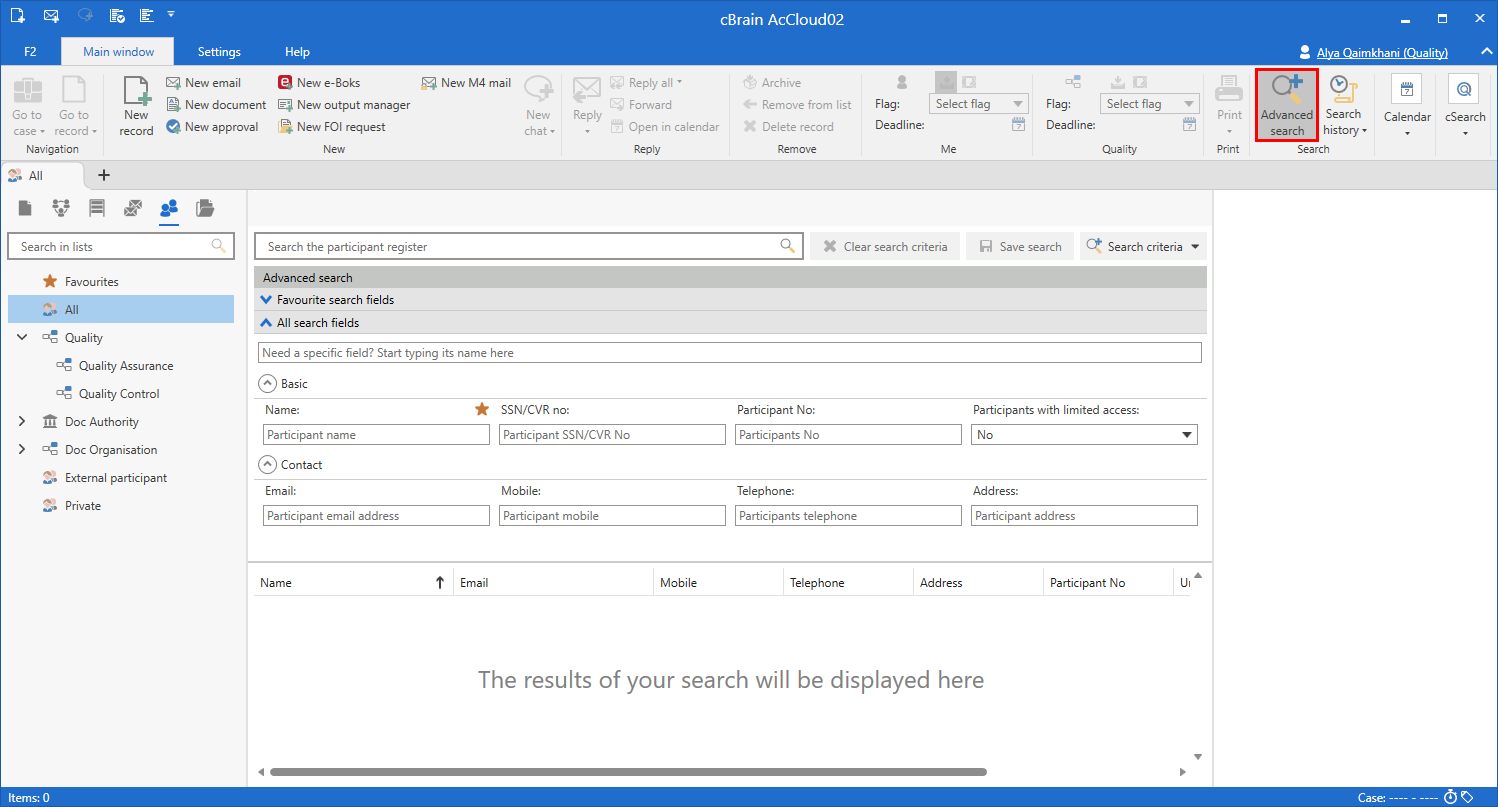Select the blue participants icon in sidebar
Image resolution: width=1498 pixels, height=807 pixels.
coord(169,208)
